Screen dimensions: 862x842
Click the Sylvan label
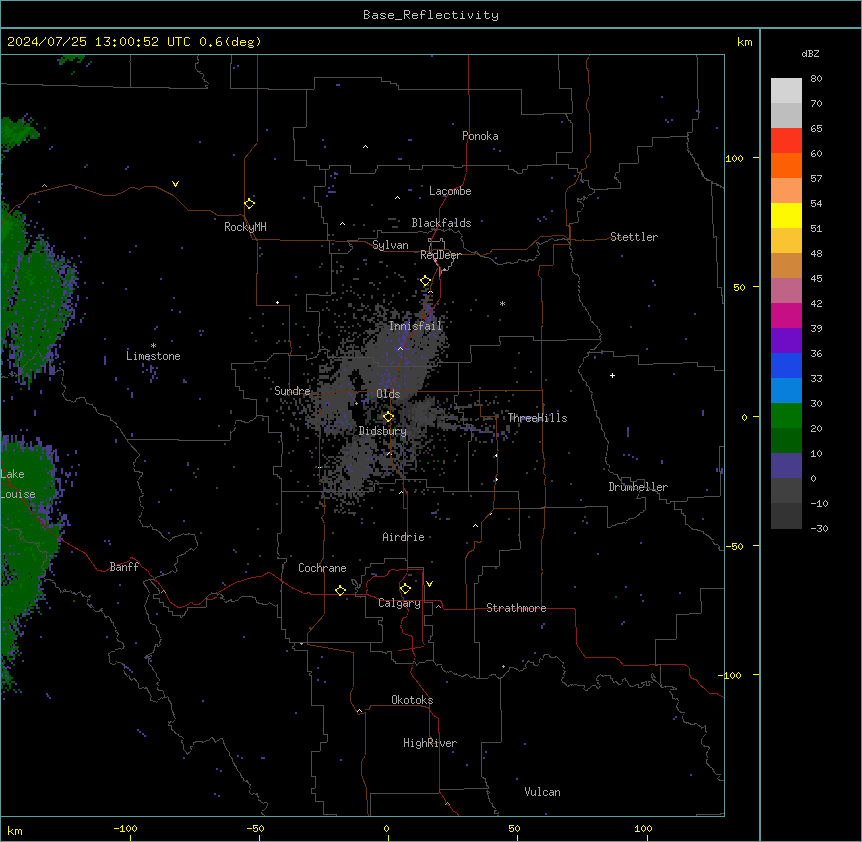coord(390,245)
